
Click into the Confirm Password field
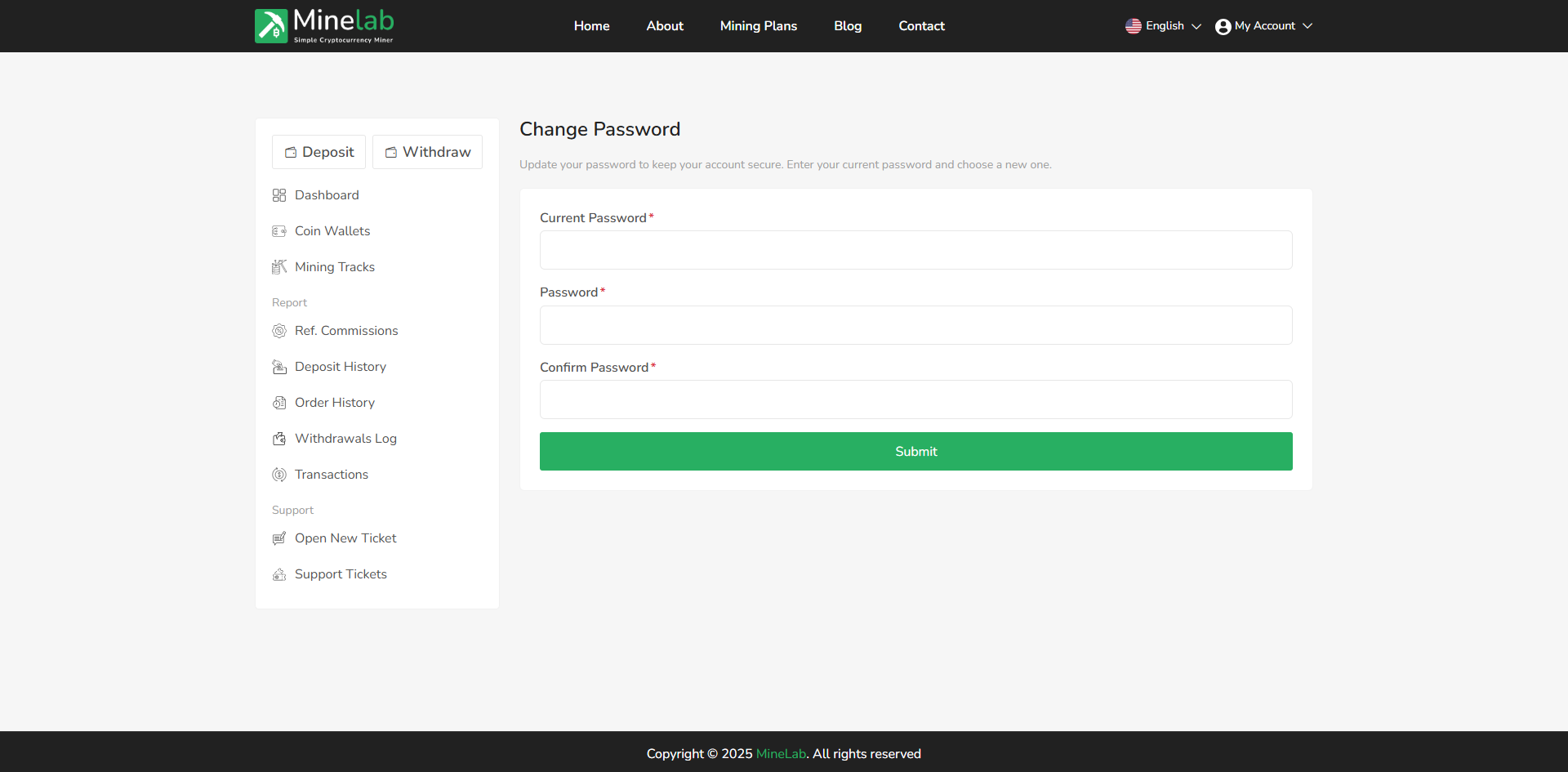pos(915,399)
